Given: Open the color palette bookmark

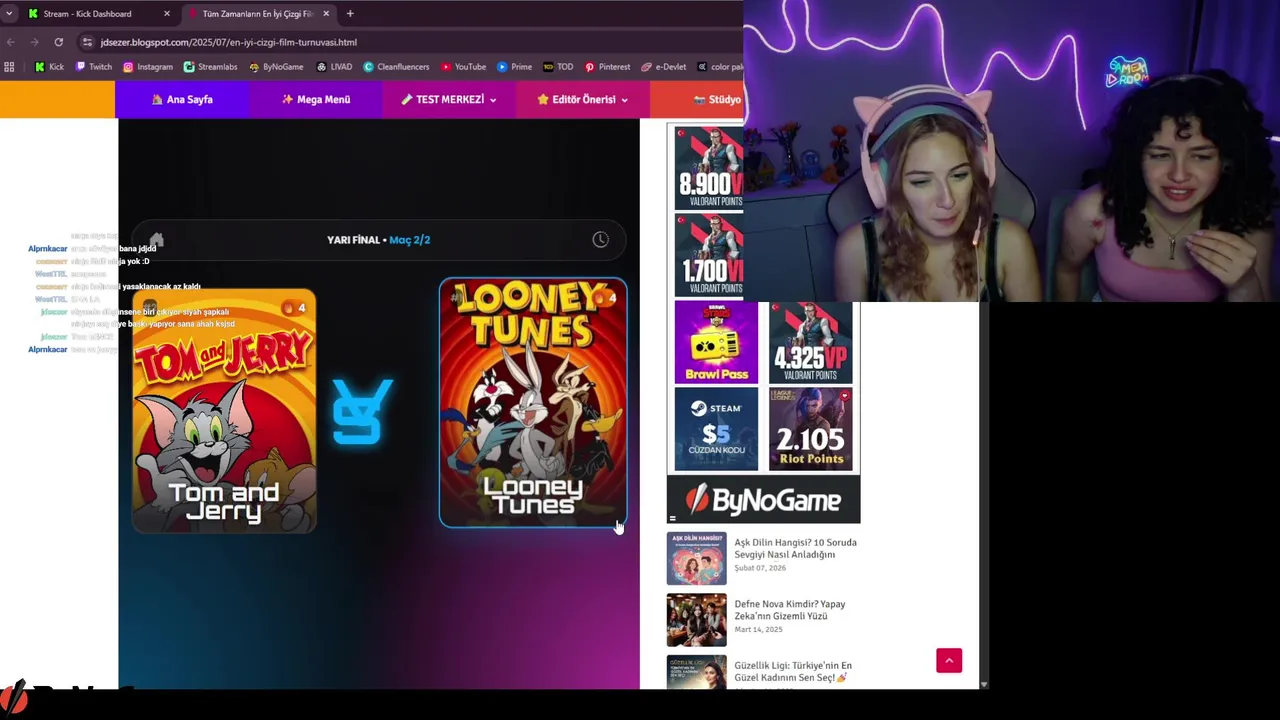Looking at the screenshot, I should coord(720,67).
